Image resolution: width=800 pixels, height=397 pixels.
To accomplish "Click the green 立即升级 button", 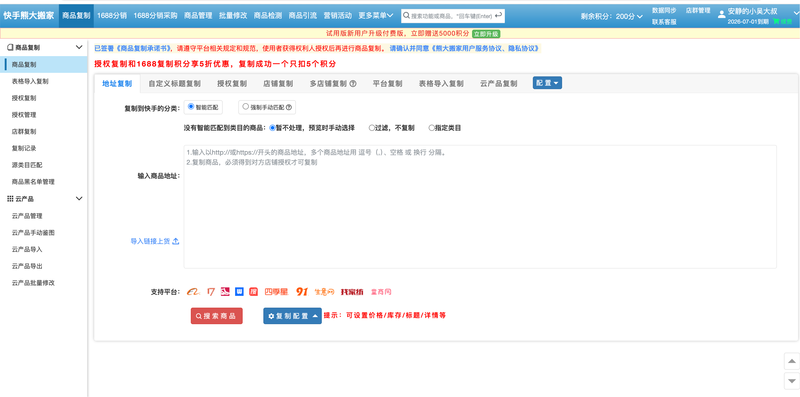I will (x=486, y=34).
